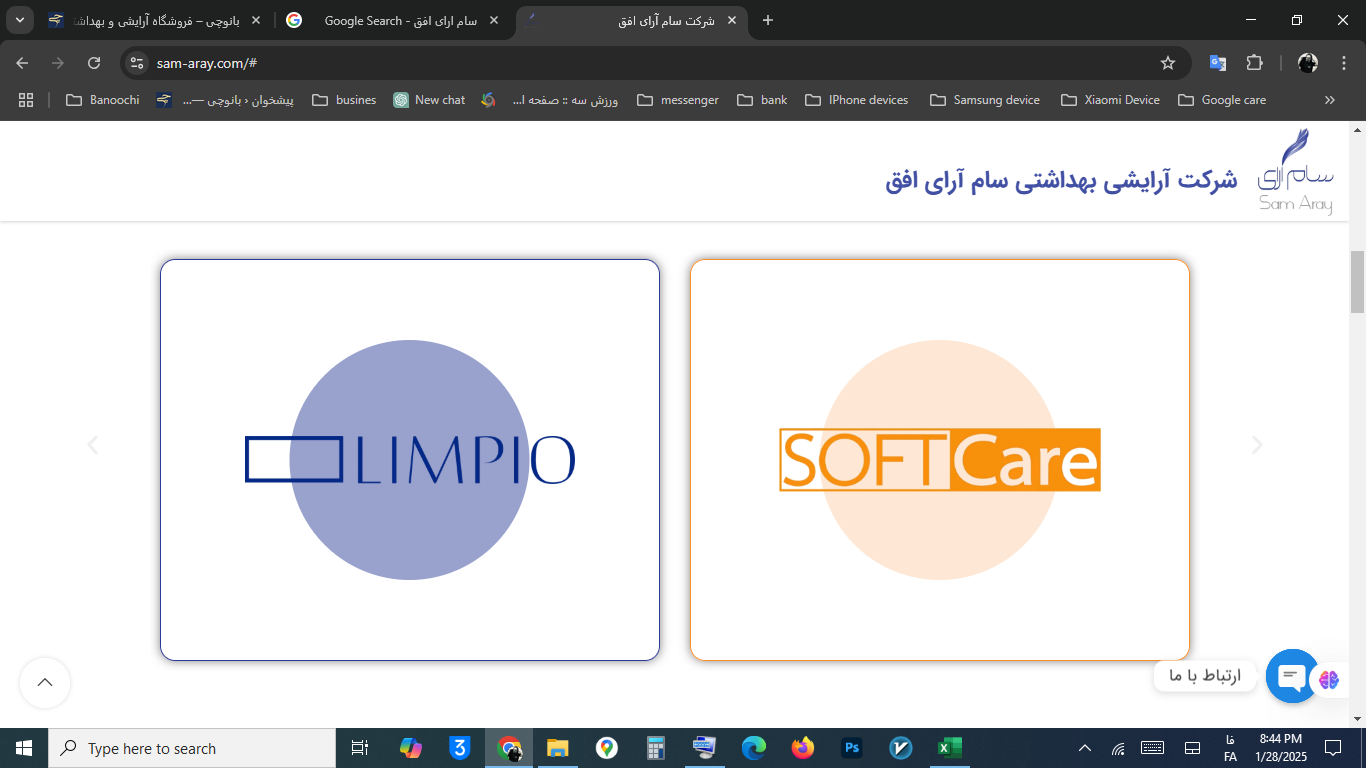This screenshot has width=1366, height=768.
Task: Click the ارتباط با ما label
Action: tap(1205, 676)
